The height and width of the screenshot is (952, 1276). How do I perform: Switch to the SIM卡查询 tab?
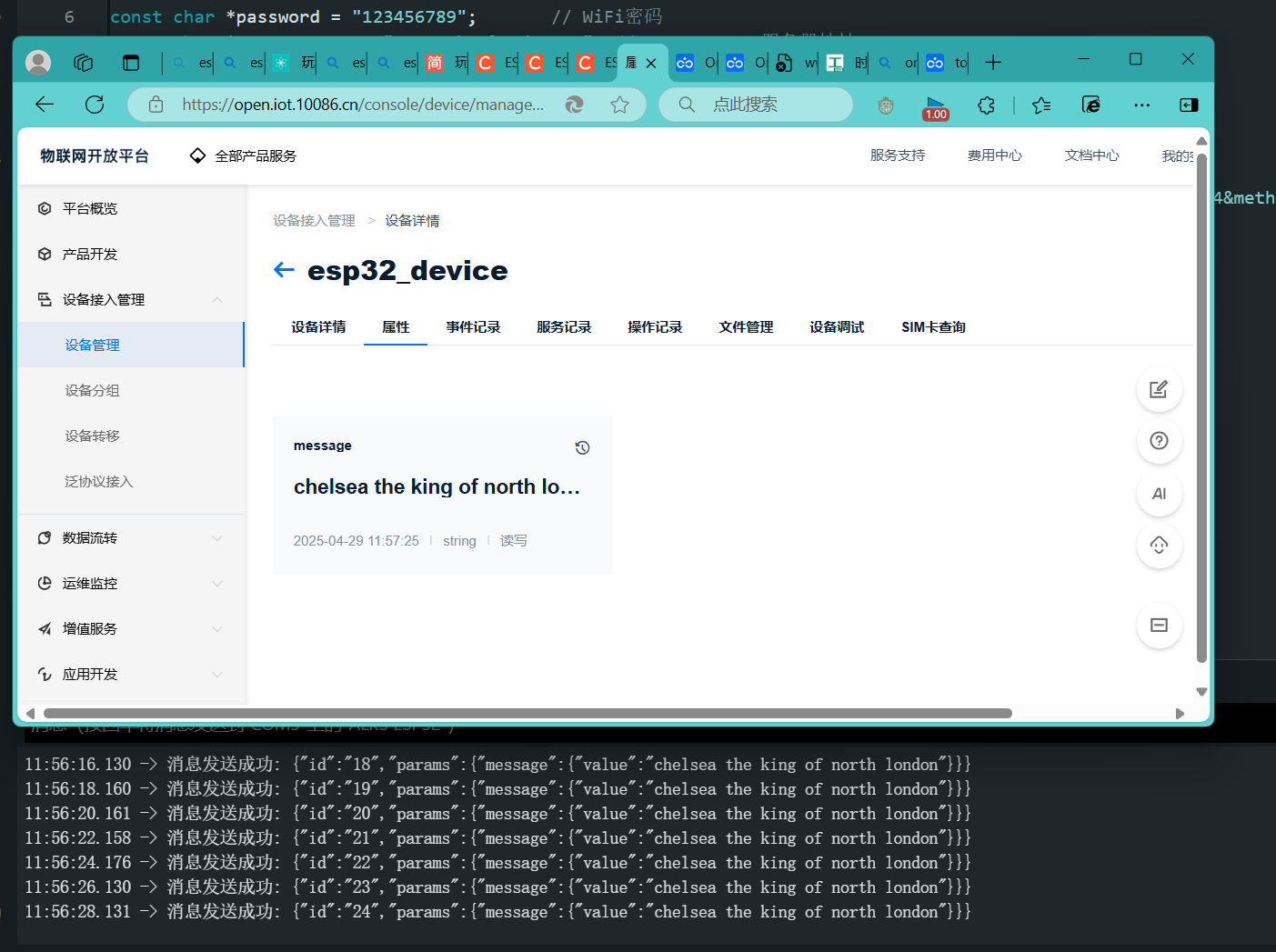click(x=933, y=326)
